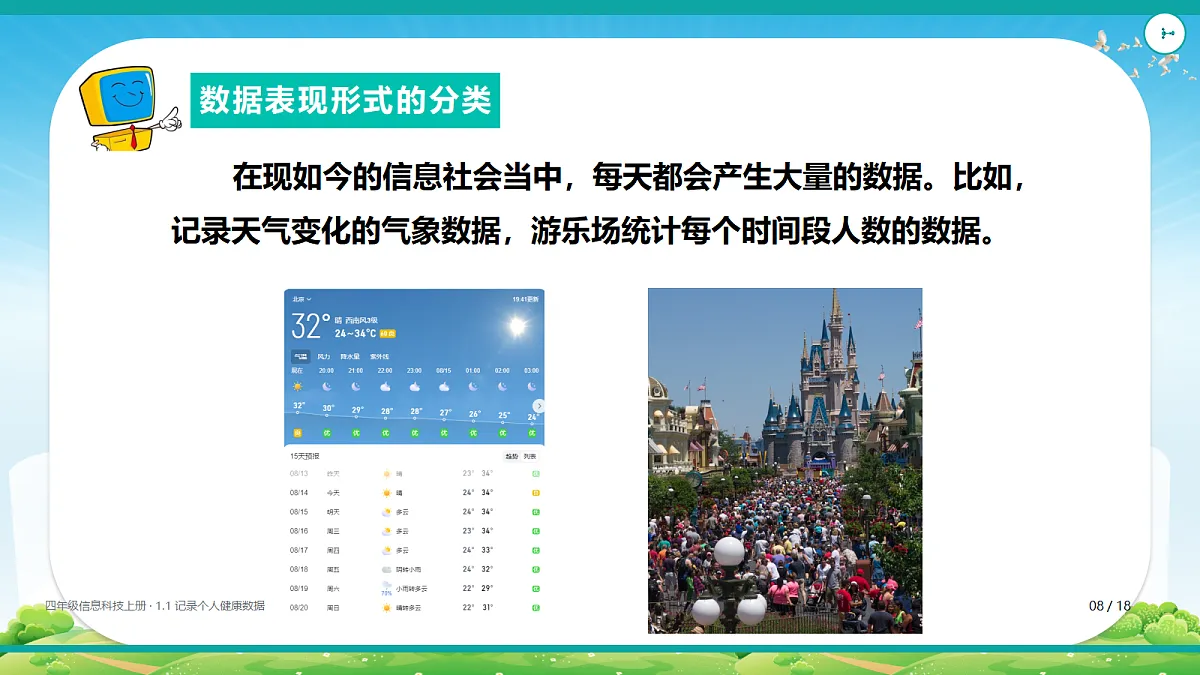Click the right arrow on hourly forecast
Screen dimensions: 1200x675
point(539,406)
